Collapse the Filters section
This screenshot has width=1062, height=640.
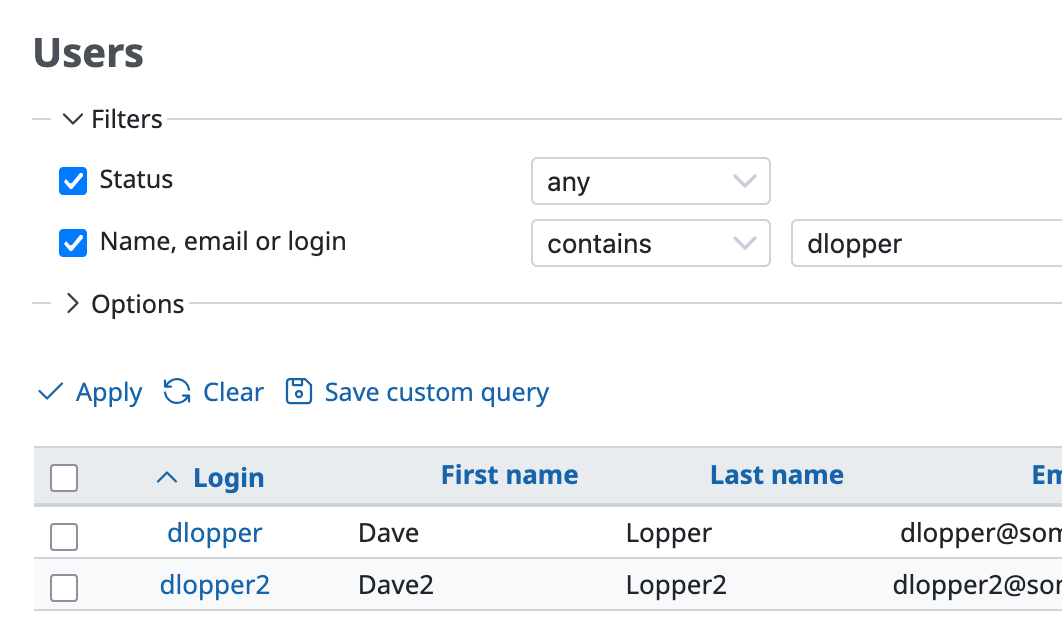pos(72,119)
